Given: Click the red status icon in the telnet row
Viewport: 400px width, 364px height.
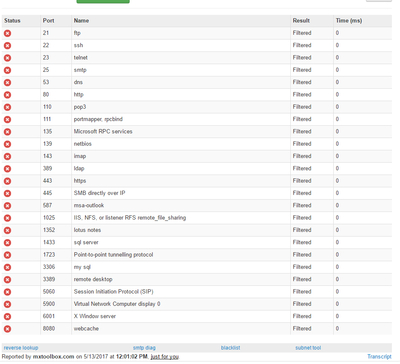Looking at the screenshot, I should coord(7,58).
